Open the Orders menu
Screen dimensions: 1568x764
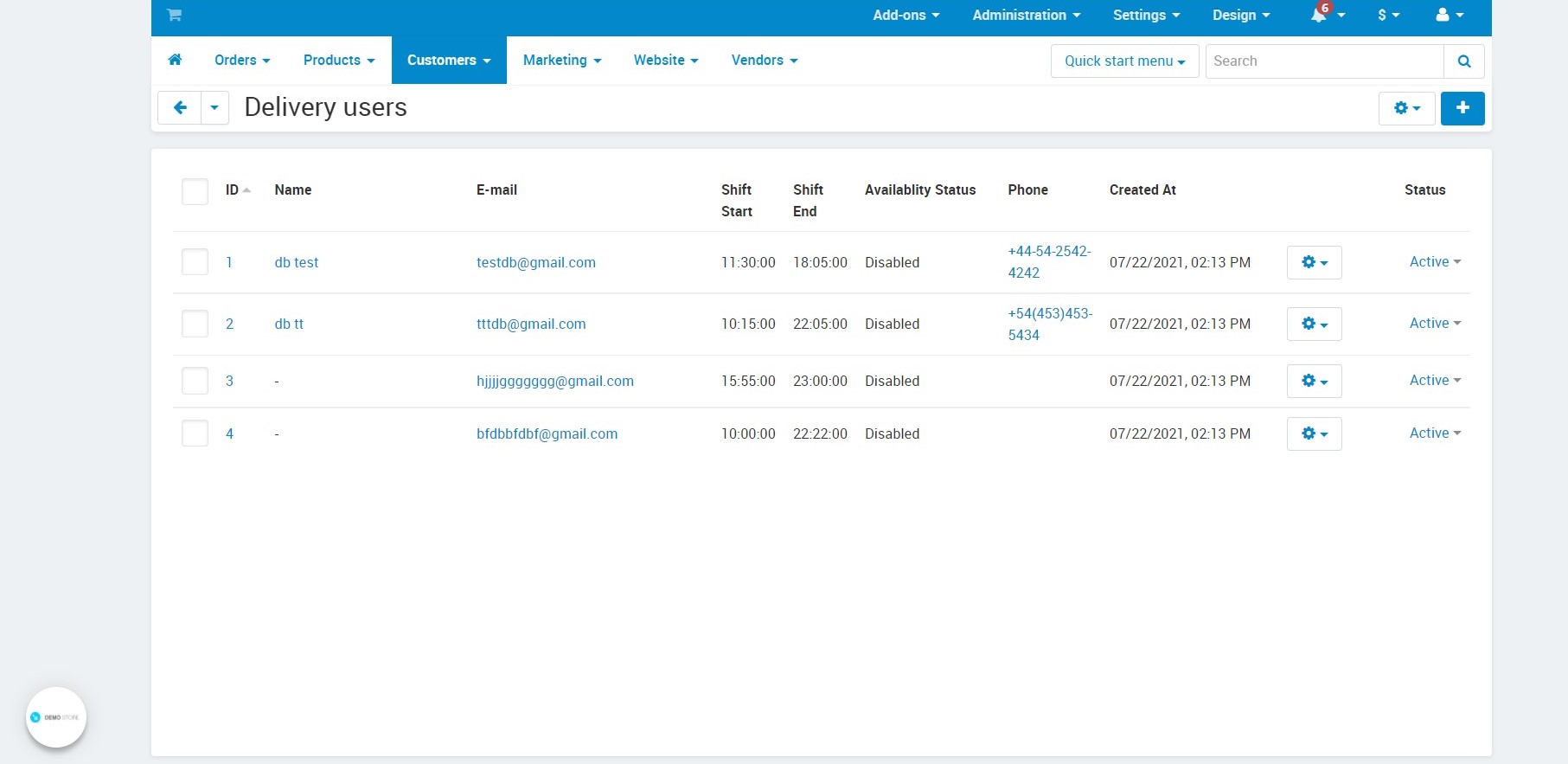pos(242,60)
